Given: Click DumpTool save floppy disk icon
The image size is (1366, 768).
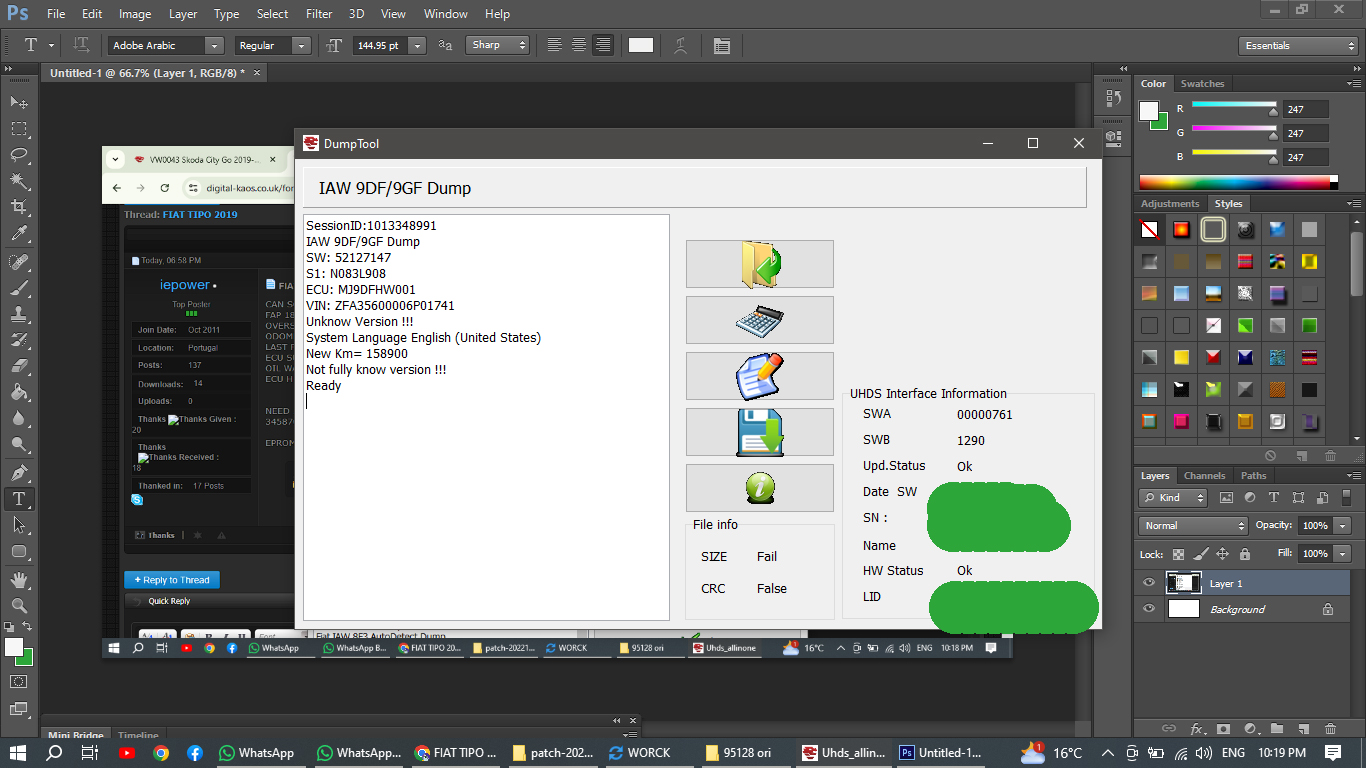Looking at the screenshot, I should point(759,432).
